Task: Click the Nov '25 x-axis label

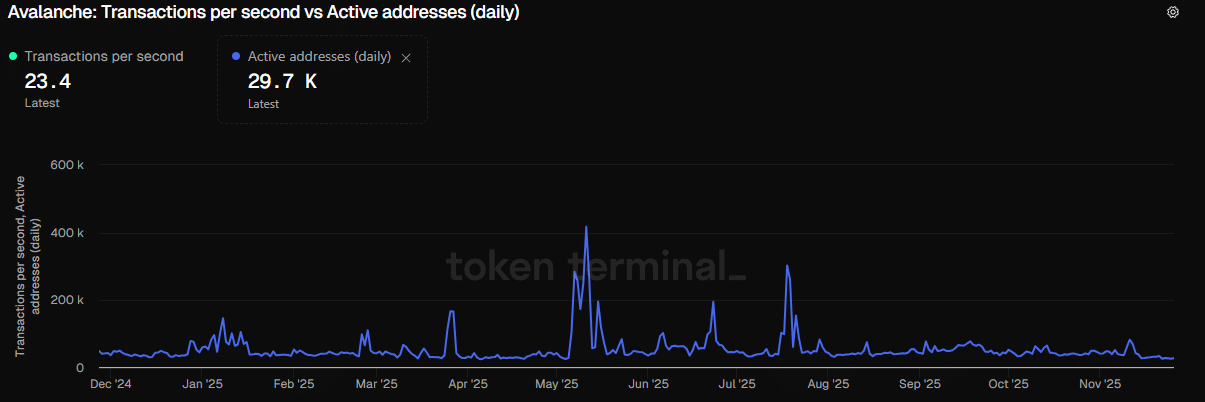Action: (x=1099, y=384)
